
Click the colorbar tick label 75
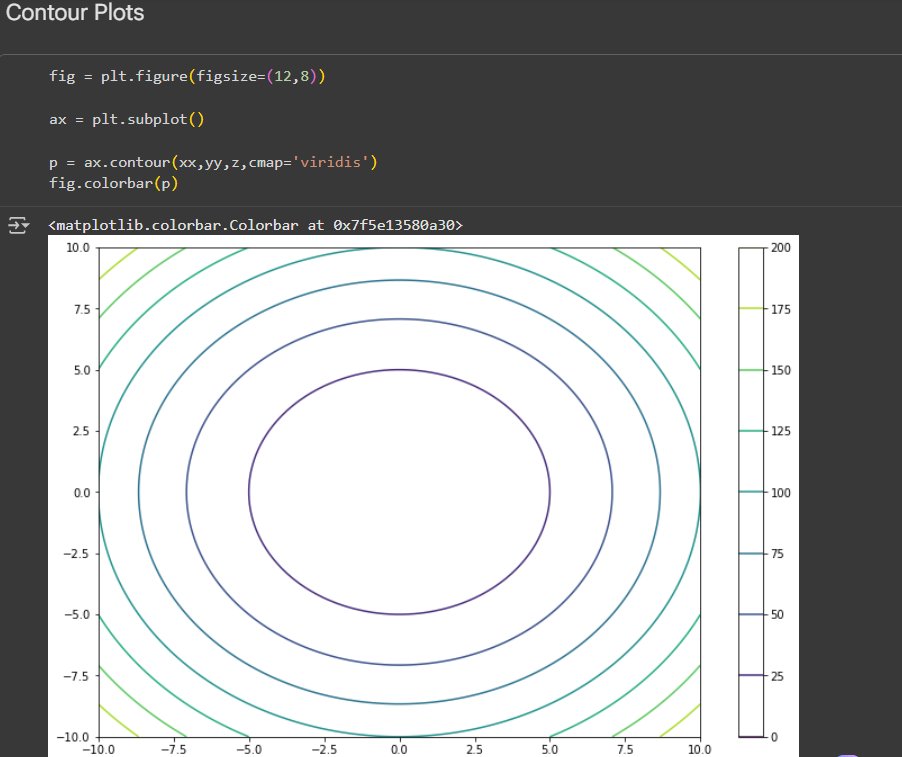(x=777, y=554)
